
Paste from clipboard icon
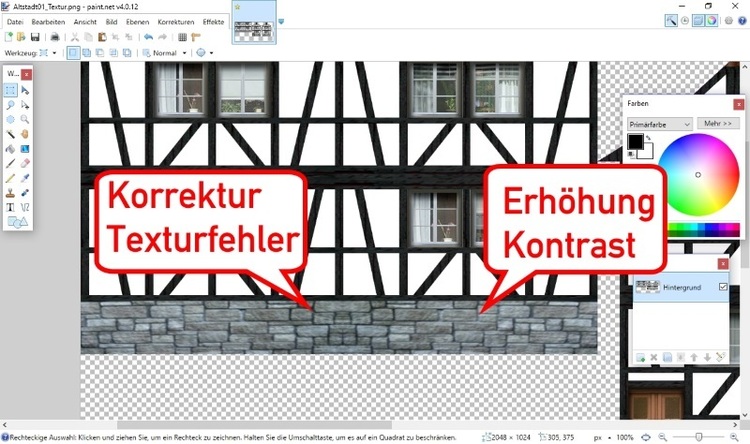click(x=102, y=37)
